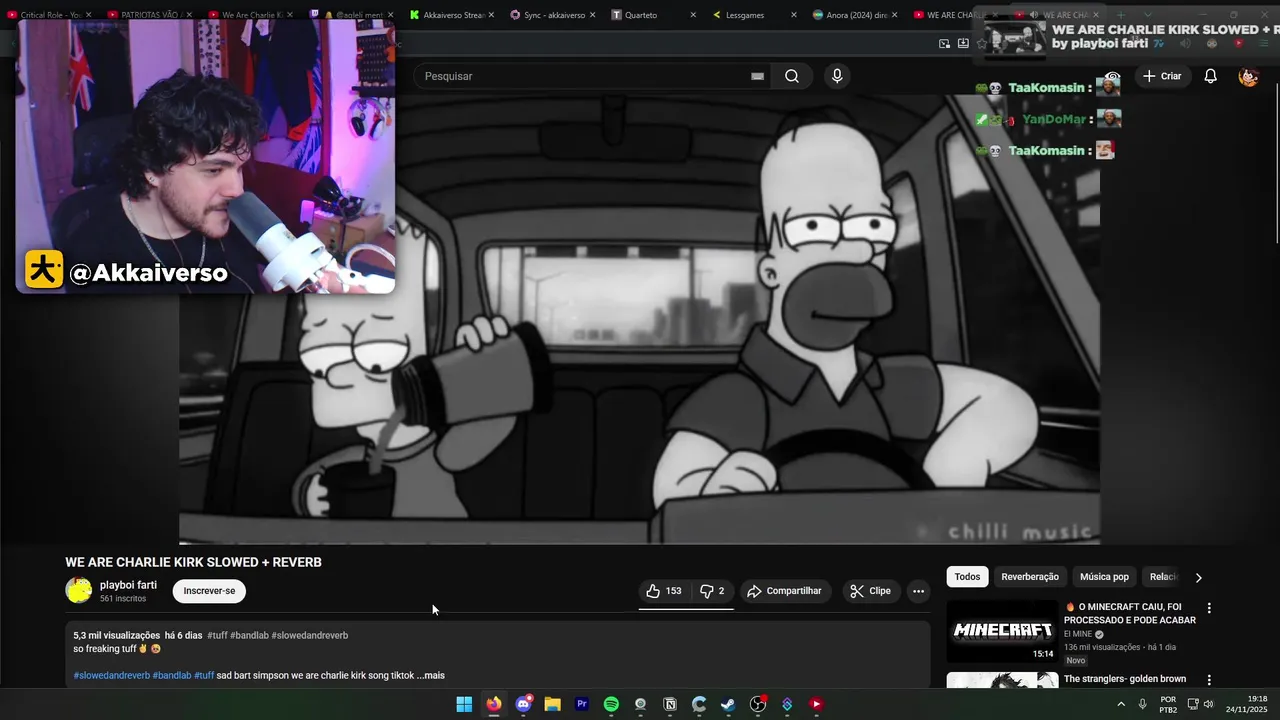Switch to Critical Role browser tab
Image resolution: width=1280 pixels, height=720 pixels.
coord(50,15)
